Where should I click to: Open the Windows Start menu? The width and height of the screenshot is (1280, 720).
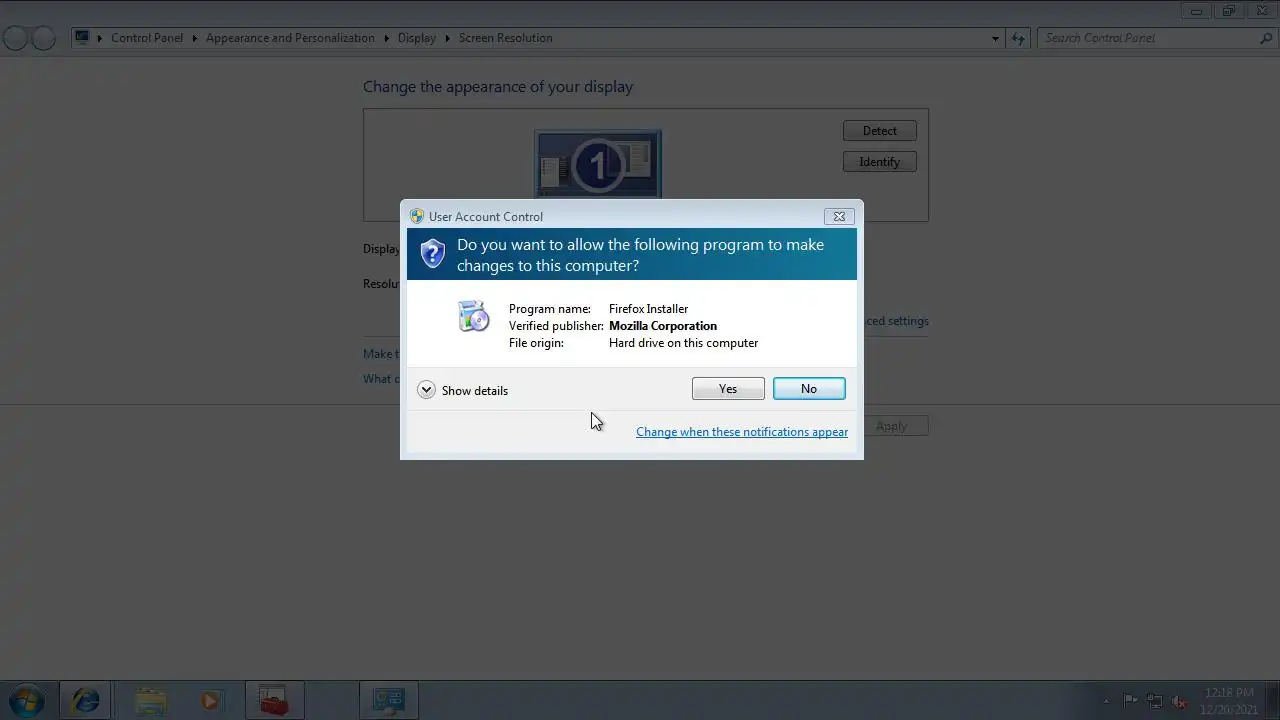26,699
